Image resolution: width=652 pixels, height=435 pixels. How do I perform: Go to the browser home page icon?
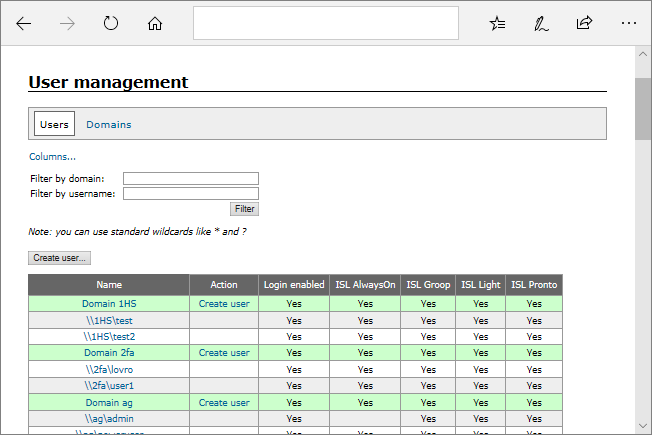(x=154, y=23)
